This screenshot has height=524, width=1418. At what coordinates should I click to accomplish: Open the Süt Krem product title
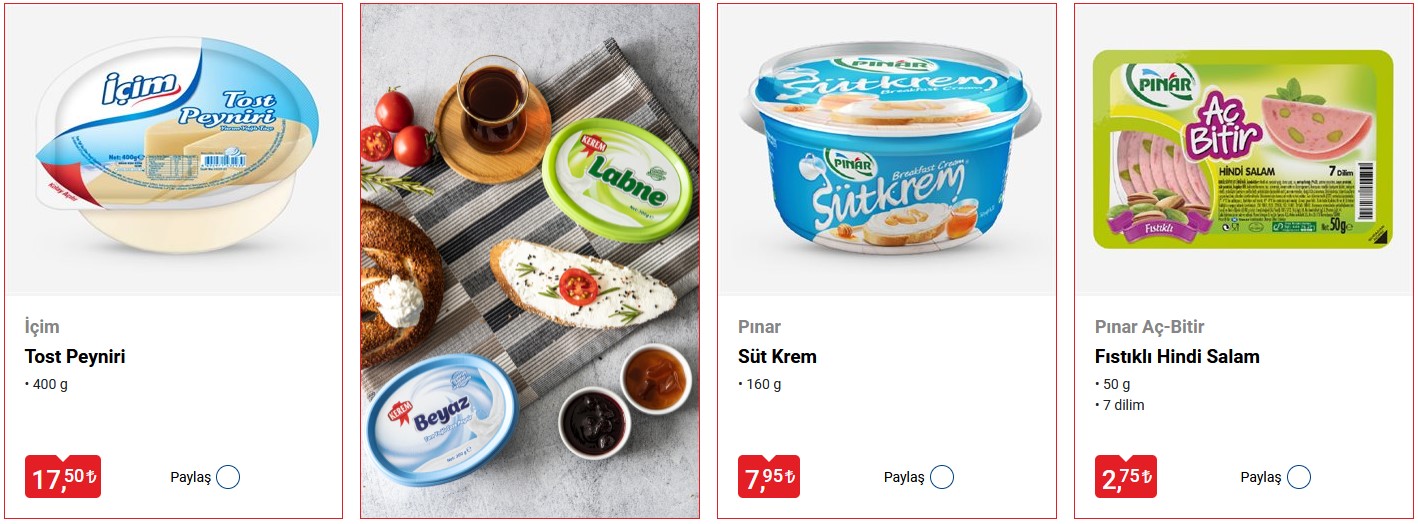[777, 357]
